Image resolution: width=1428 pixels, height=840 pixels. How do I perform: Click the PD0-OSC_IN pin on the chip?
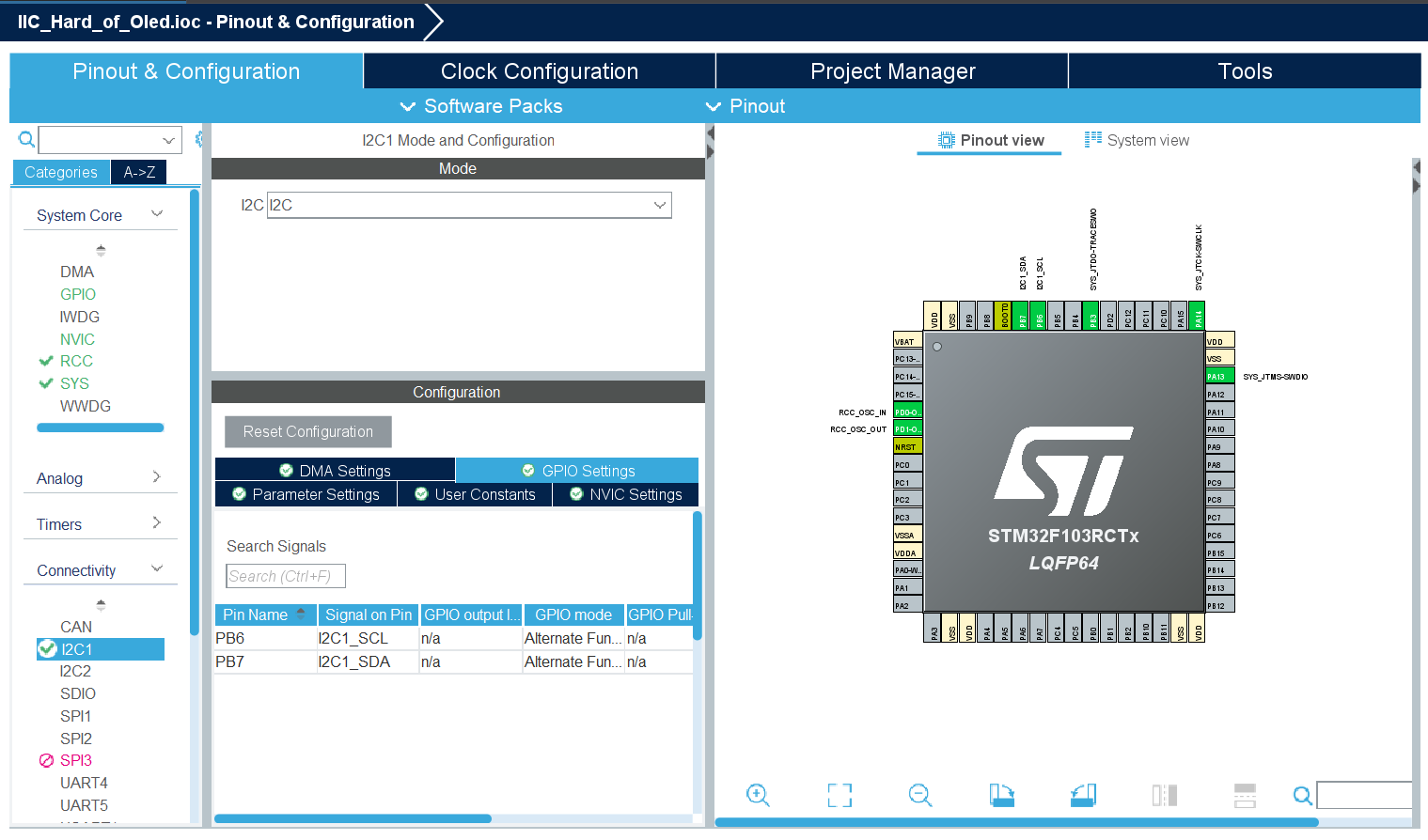pos(907,412)
